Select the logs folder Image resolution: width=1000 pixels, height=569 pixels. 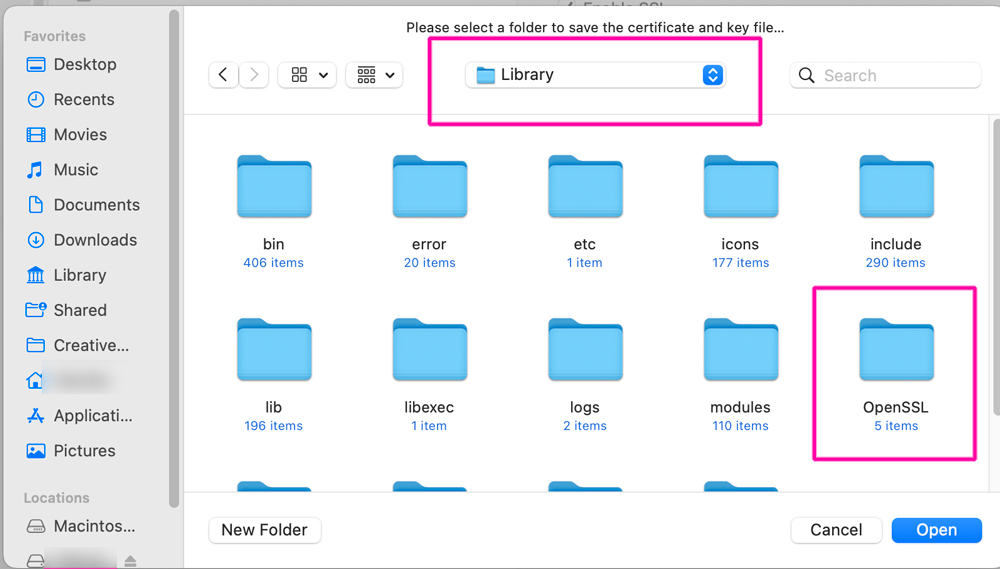(x=585, y=352)
